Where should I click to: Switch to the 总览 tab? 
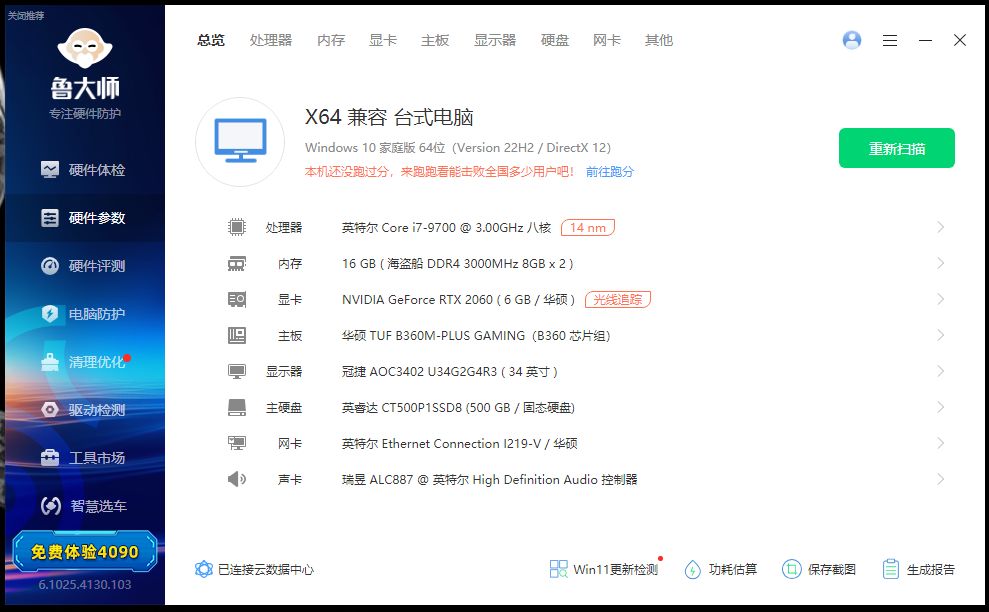211,40
